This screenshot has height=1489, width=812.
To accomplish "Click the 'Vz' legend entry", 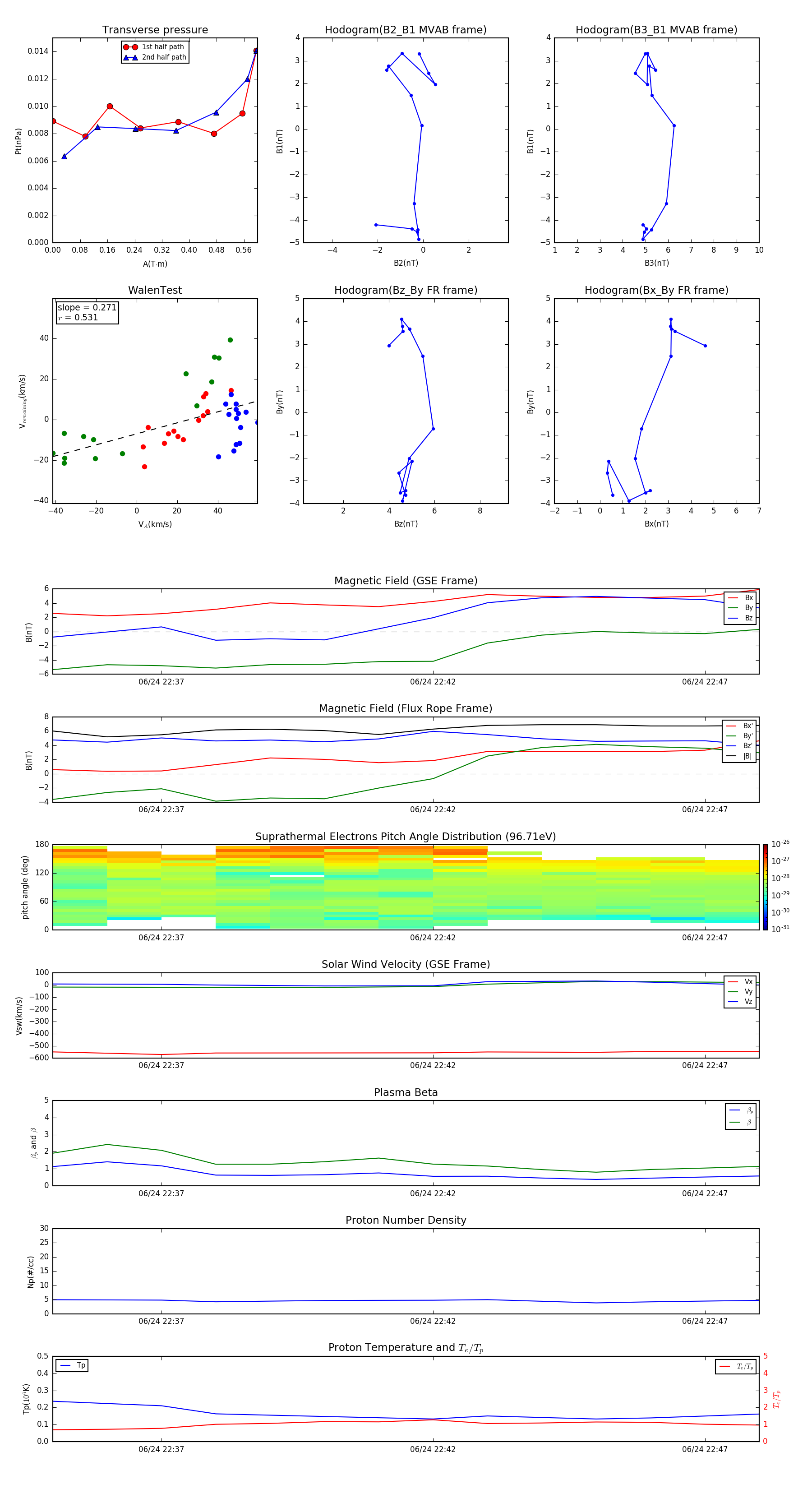I will (x=740, y=1002).
